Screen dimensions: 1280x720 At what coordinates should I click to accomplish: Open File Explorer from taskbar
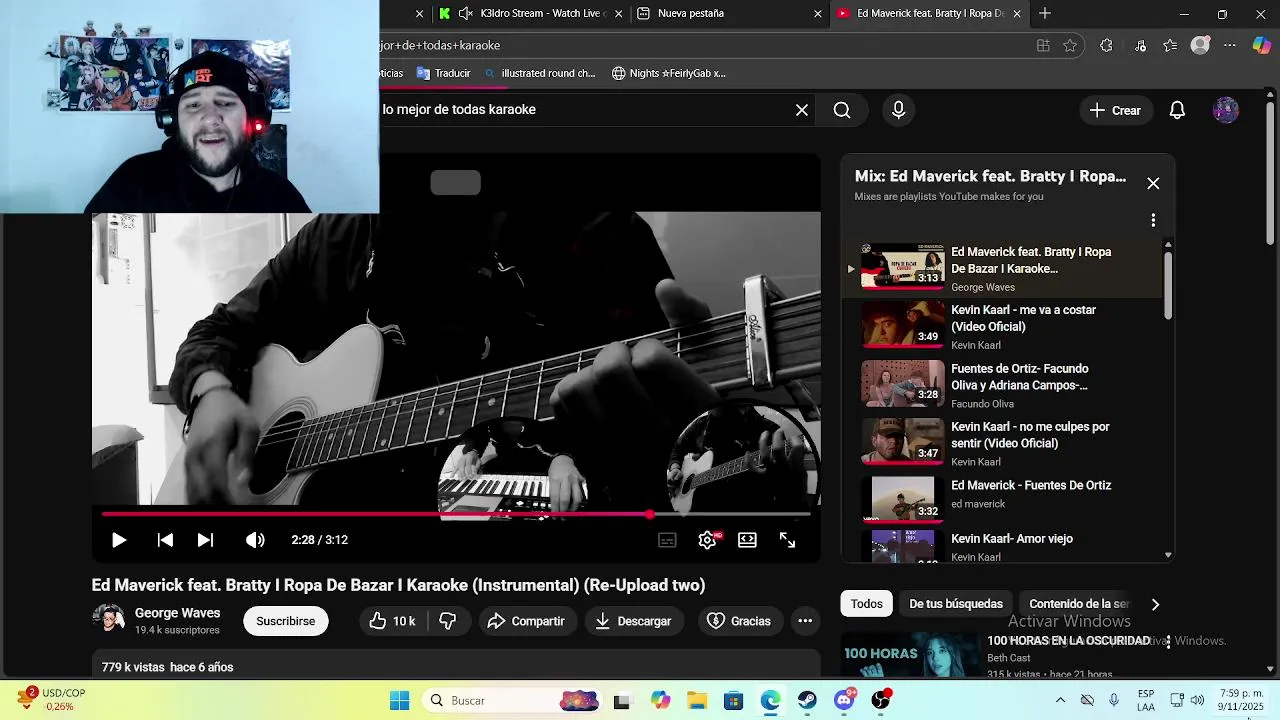coord(697,700)
